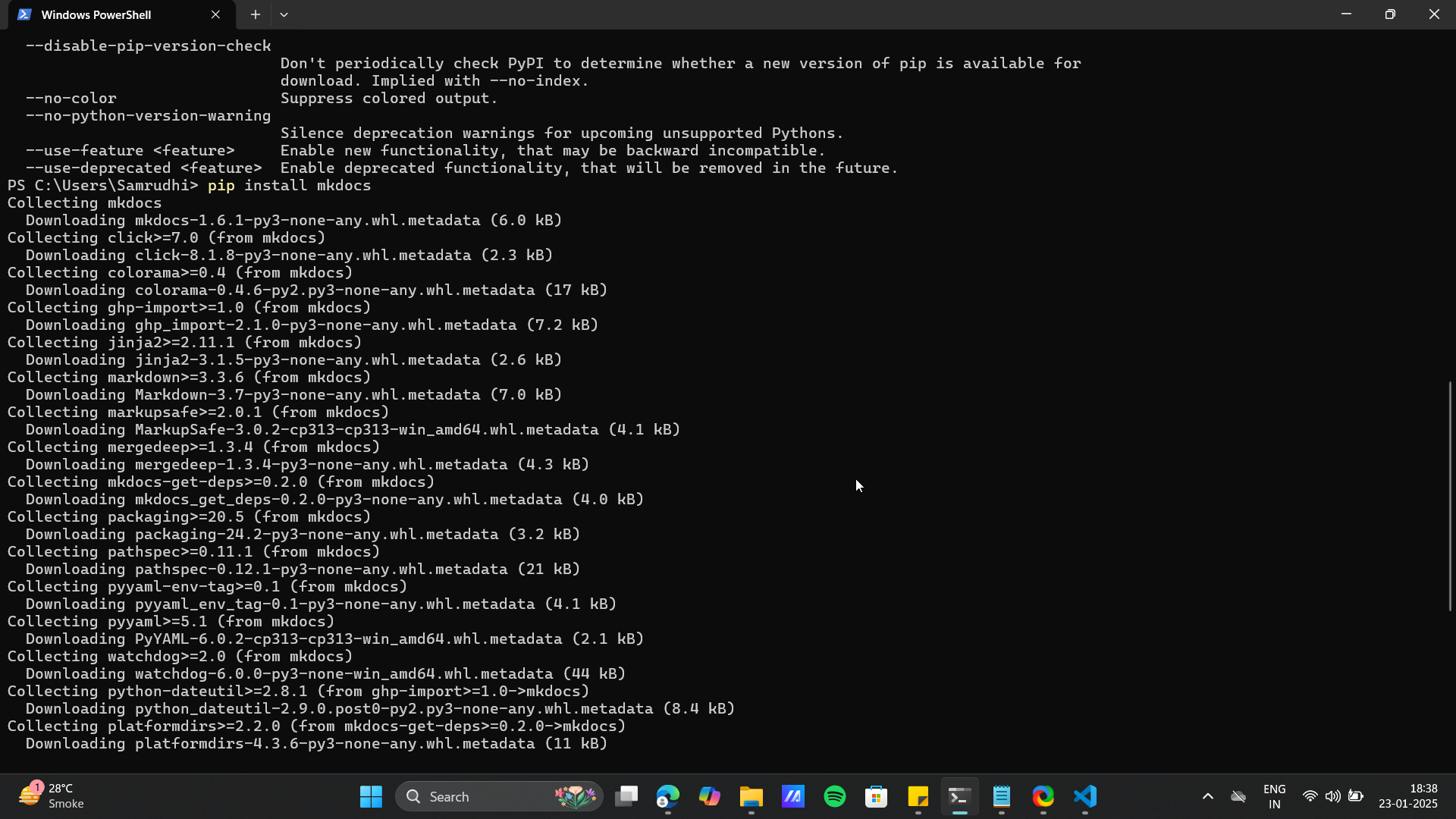Click '--disable-pip-version-check' option text

click(149, 46)
